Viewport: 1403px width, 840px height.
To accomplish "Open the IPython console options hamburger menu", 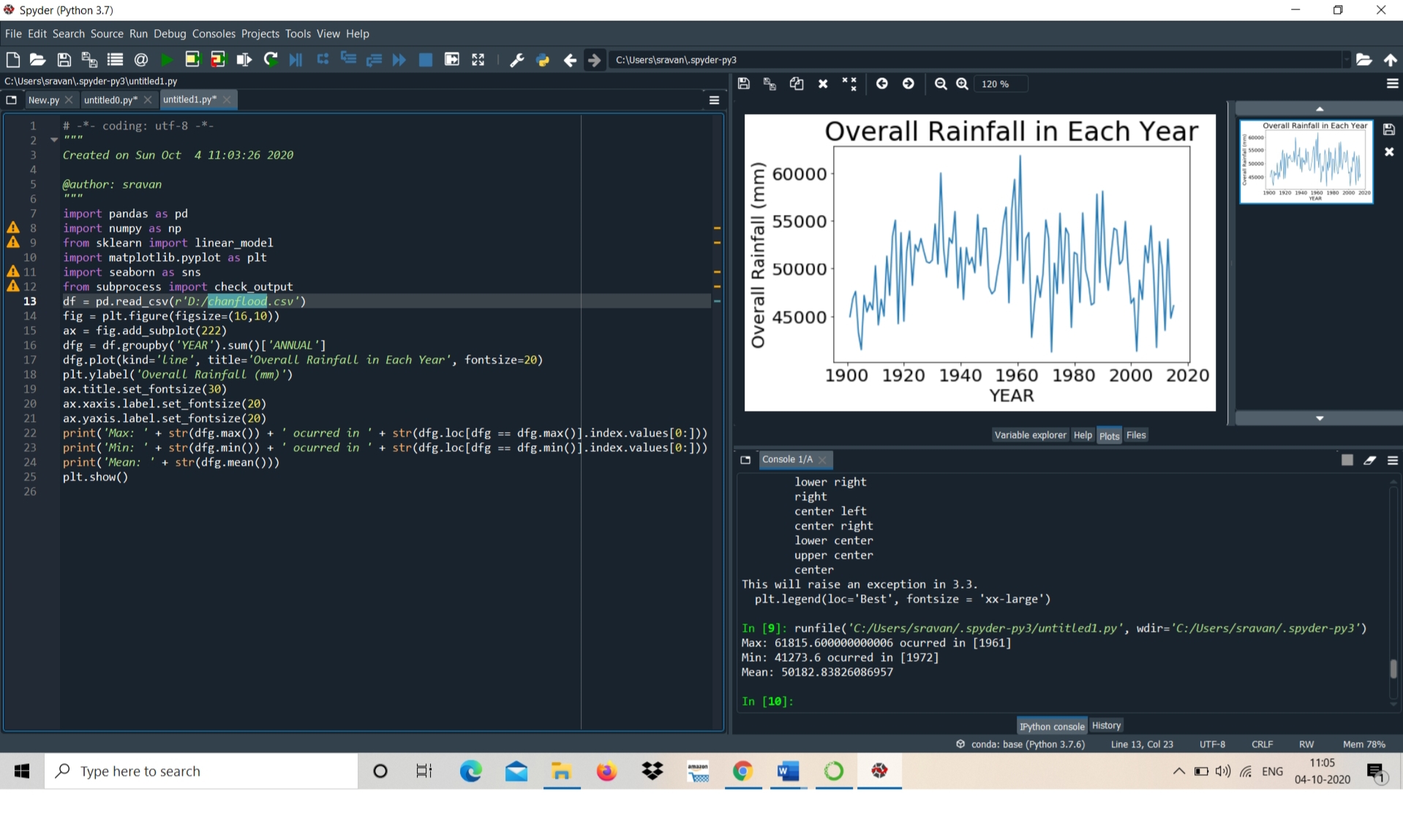I will pyautogui.click(x=1392, y=460).
